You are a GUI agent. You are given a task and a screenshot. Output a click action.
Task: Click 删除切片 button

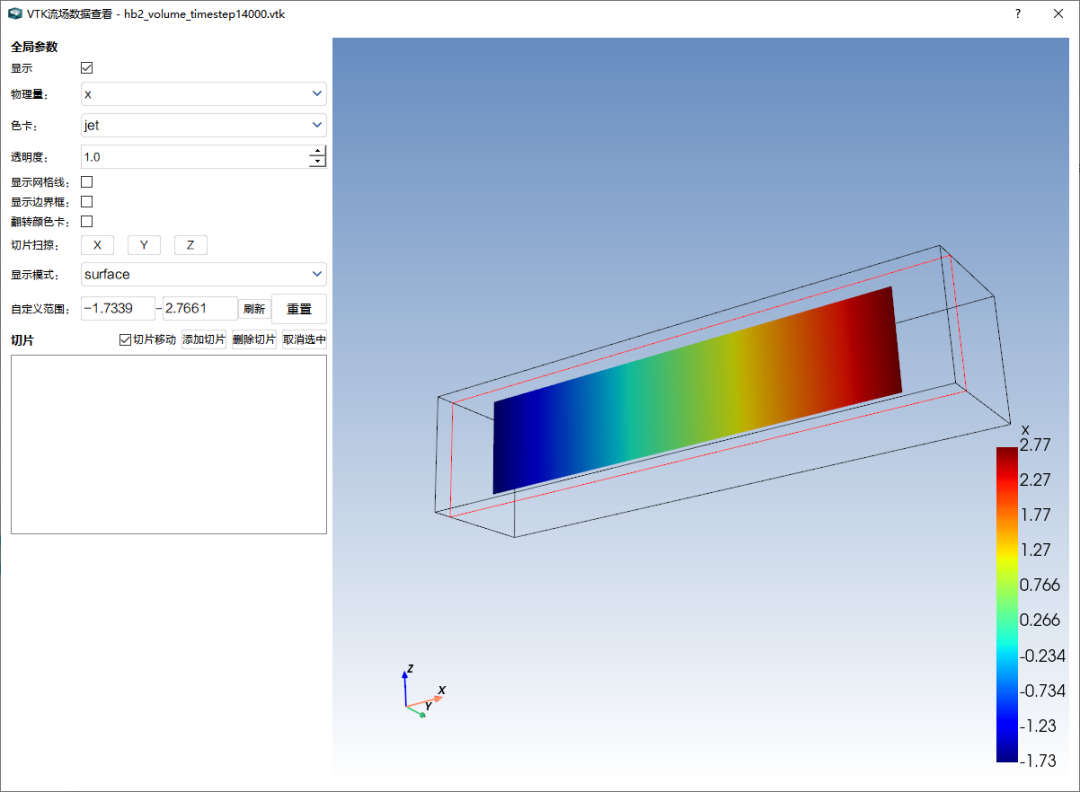coord(254,340)
